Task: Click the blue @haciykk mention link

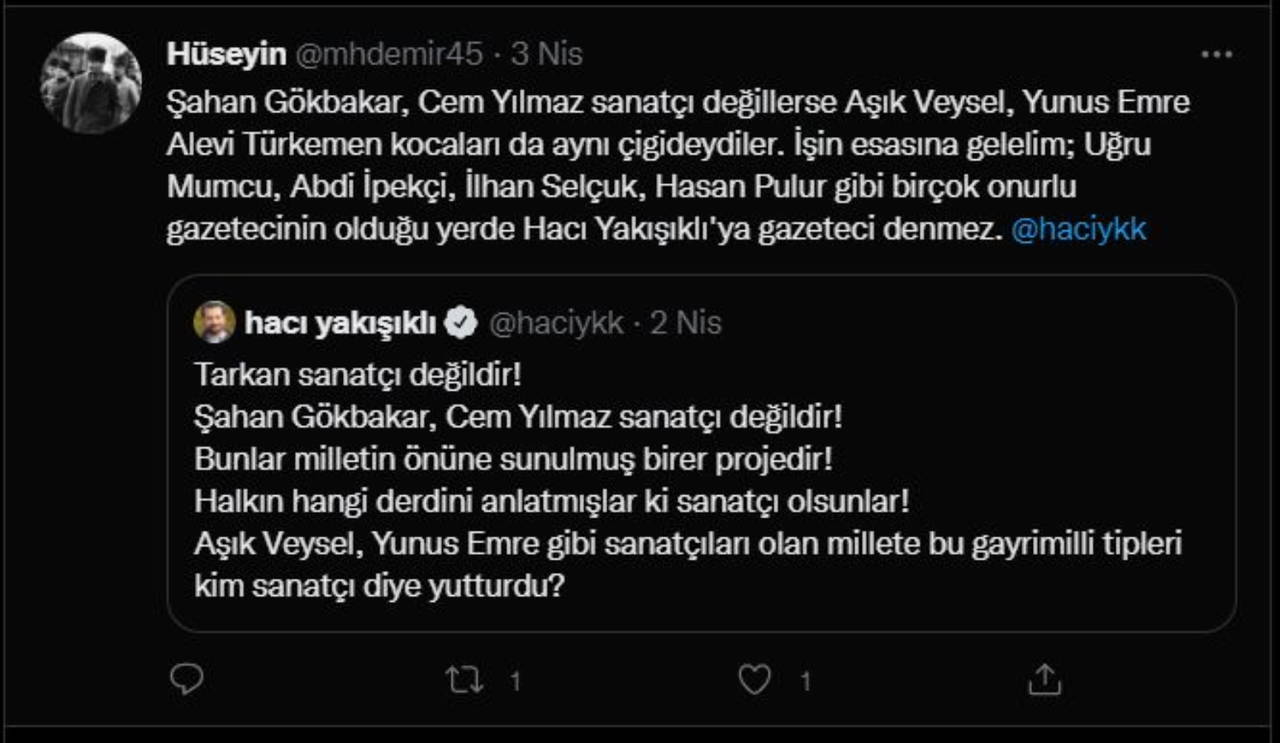Action: tap(1079, 230)
